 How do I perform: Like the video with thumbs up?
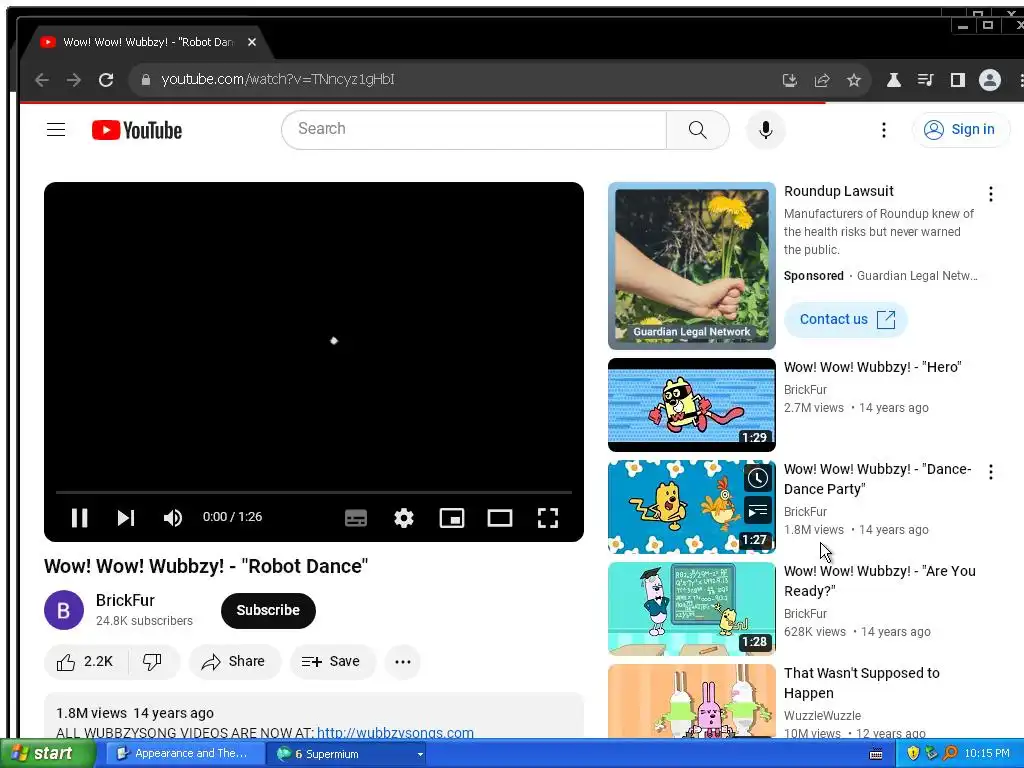tap(86, 662)
